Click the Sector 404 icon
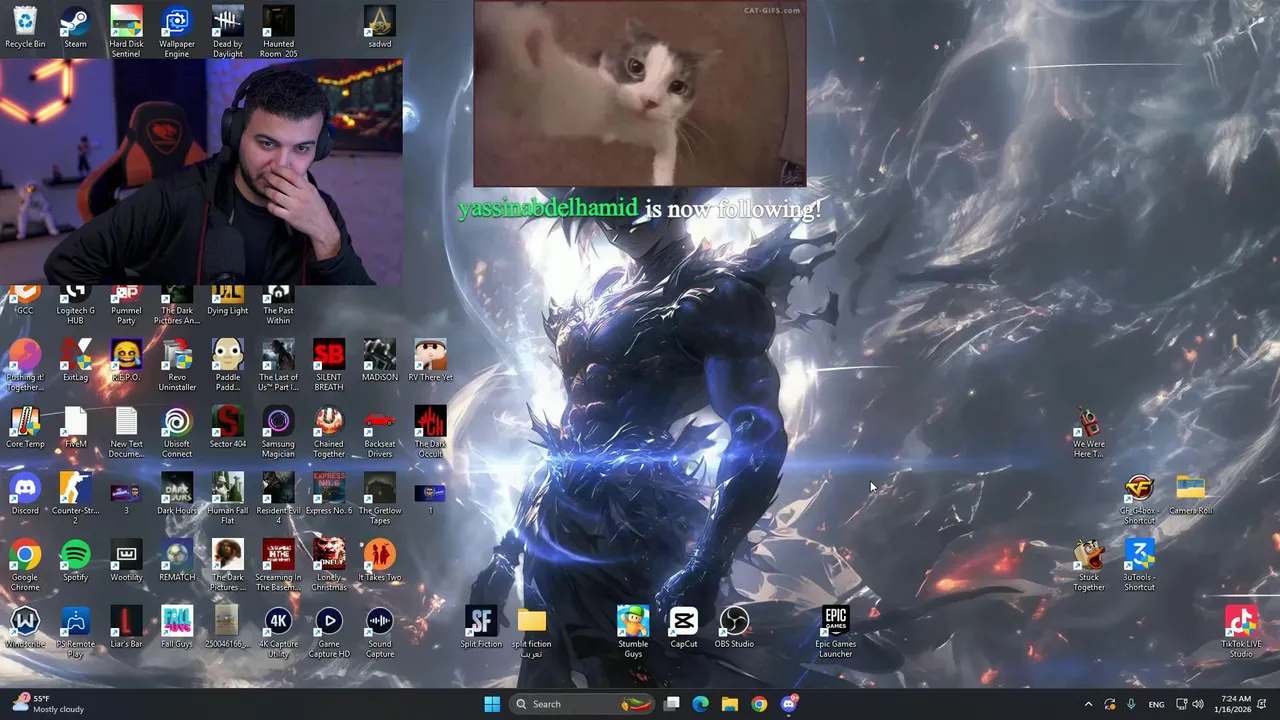The image size is (1280, 720). pos(227,427)
